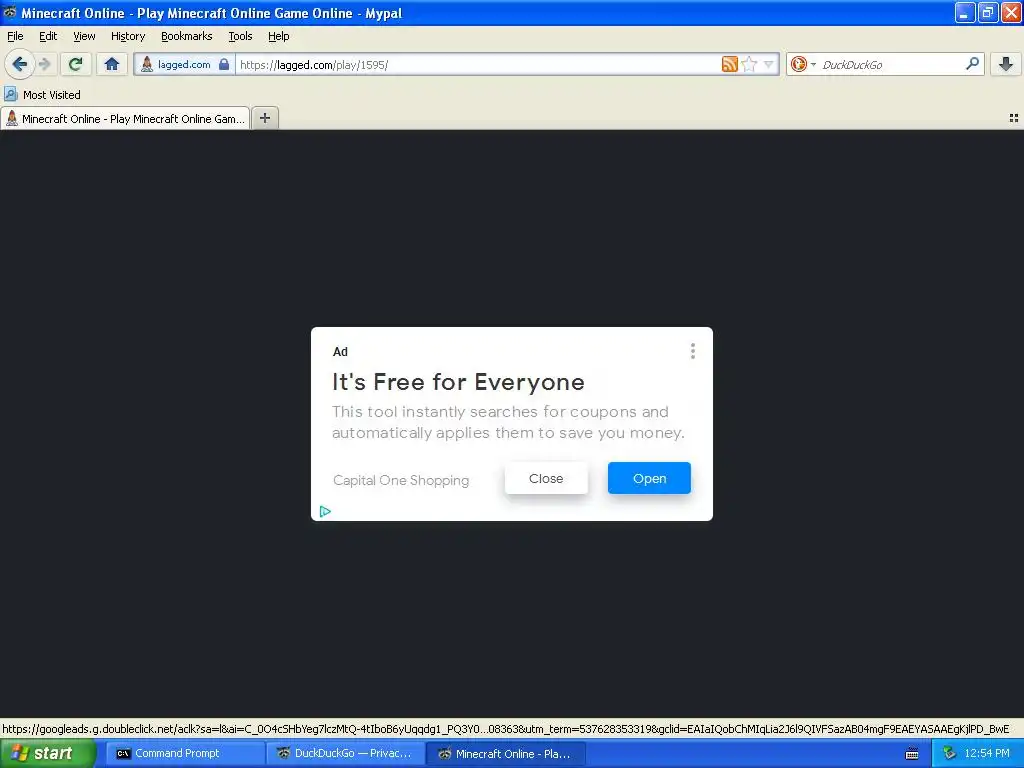The height and width of the screenshot is (768, 1024).
Task: Subscribe using the RSS feed icon
Action: click(x=729, y=64)
